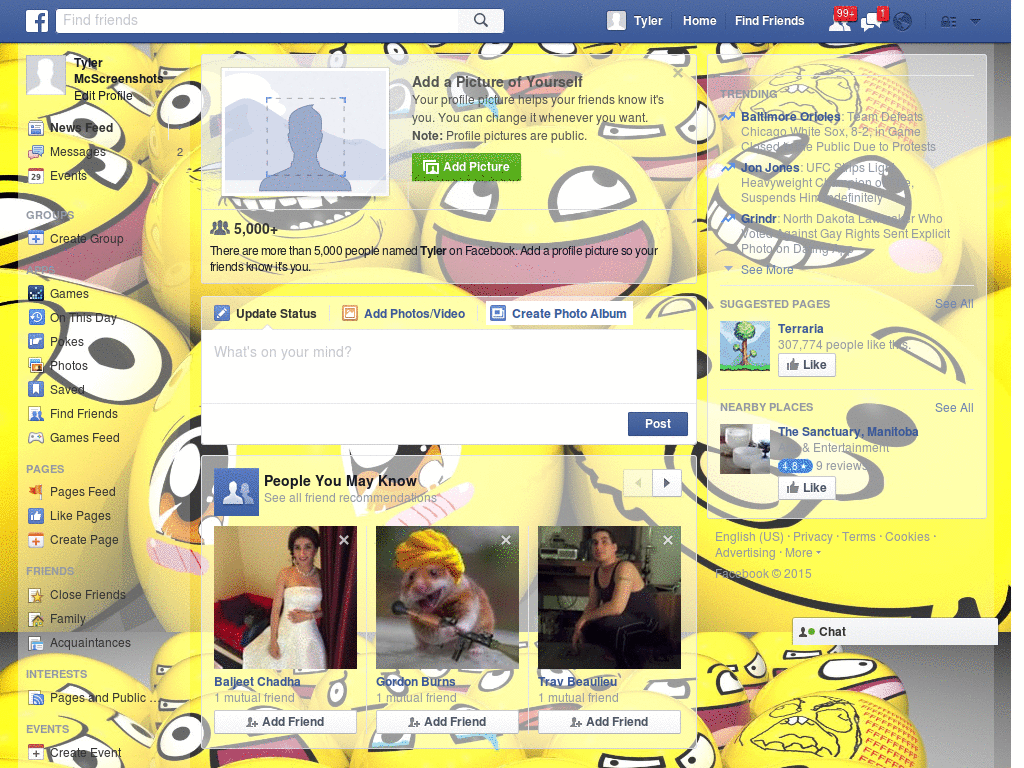Click the green Add Picture button
This screenshot has height=768, width=1024.
466,167
